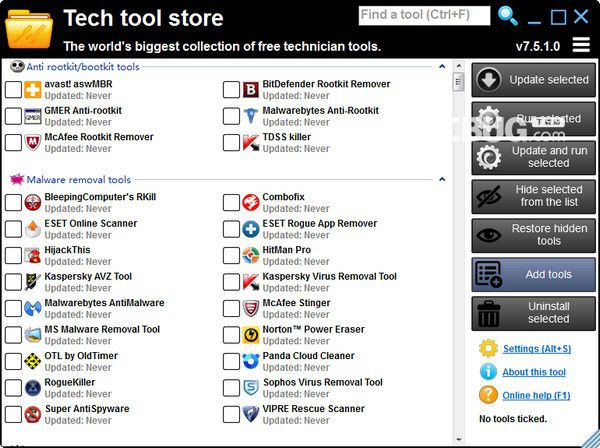Click Update and run selected button

533,158
